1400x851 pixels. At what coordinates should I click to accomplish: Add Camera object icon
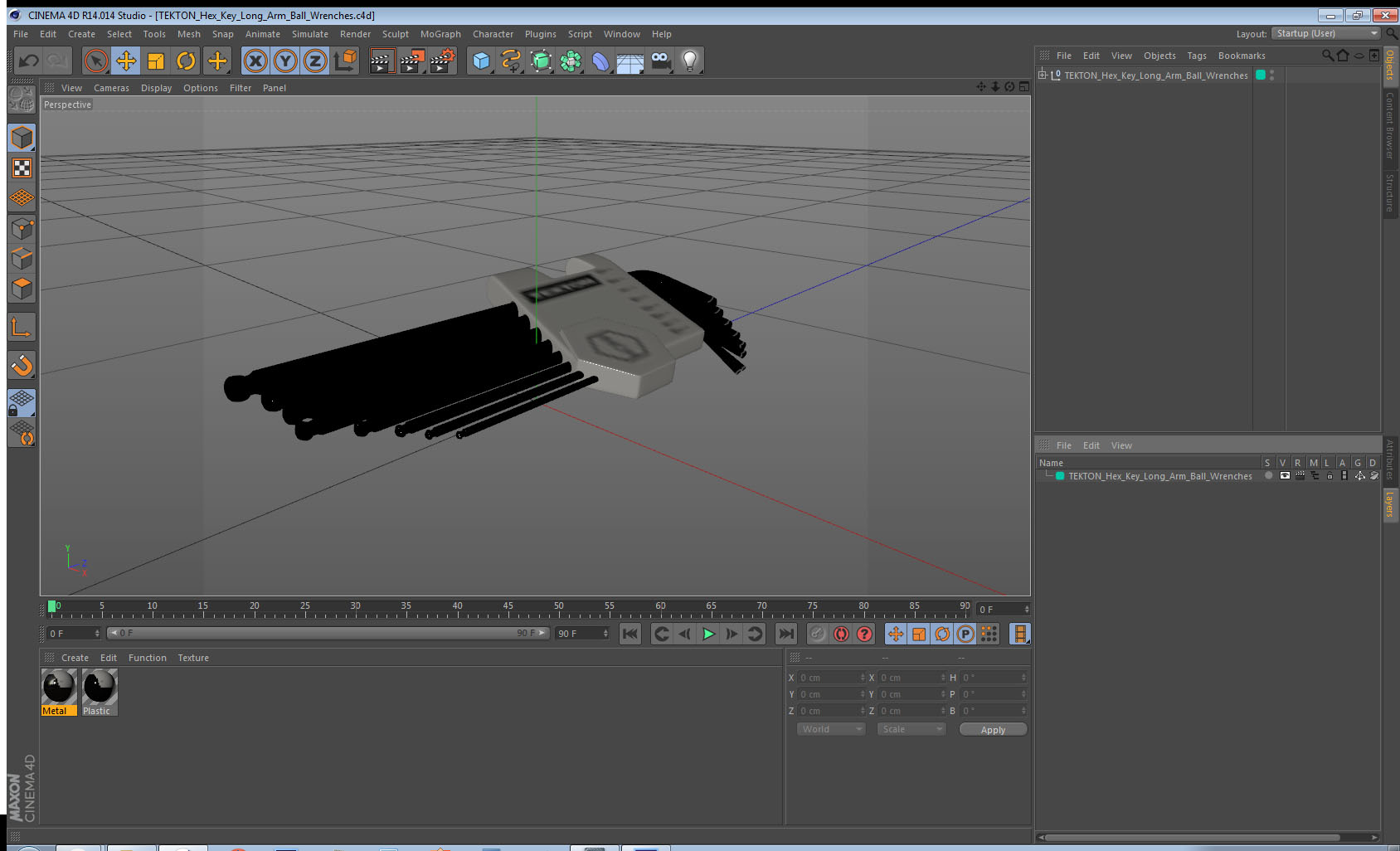pyautogui.click(x=660, y=61)
